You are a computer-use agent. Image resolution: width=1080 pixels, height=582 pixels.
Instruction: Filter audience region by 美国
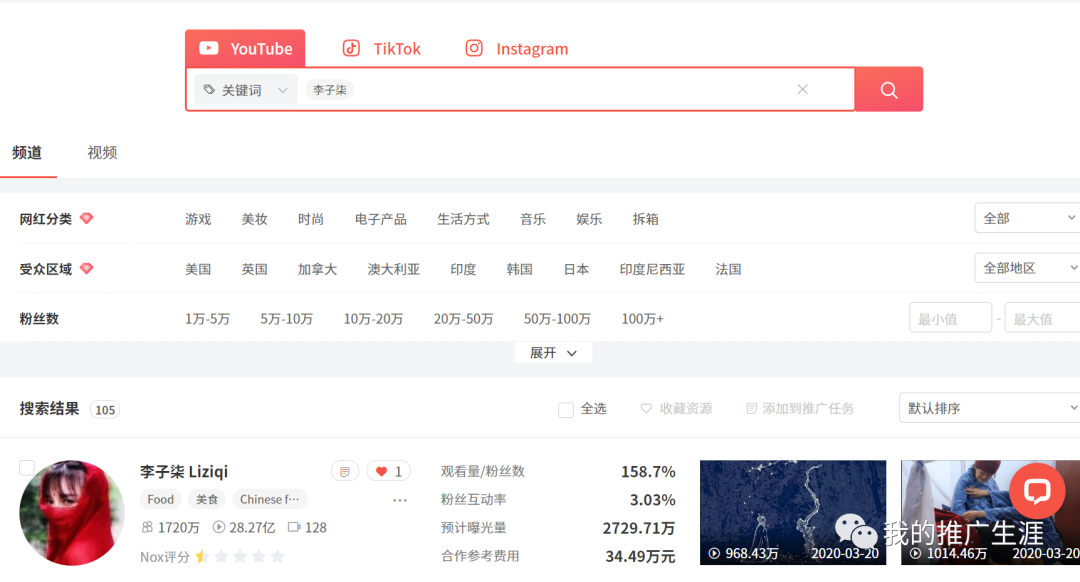198,269
